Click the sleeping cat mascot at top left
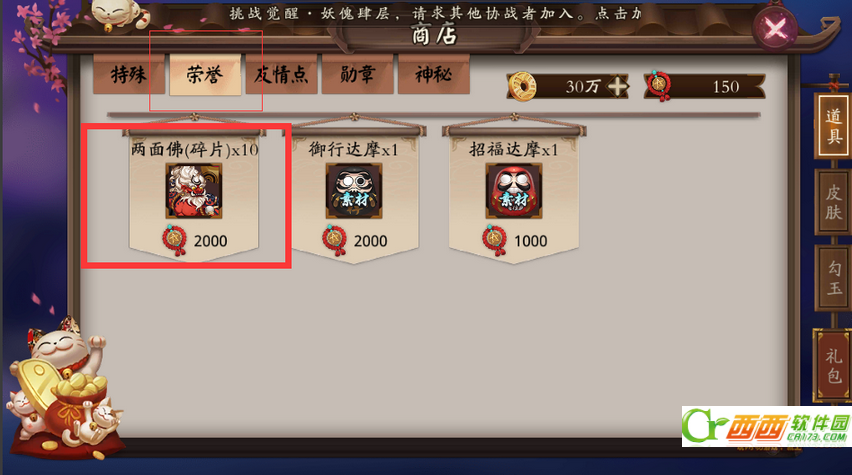Screen dimensions: 852x475 (x=121, y=15)
